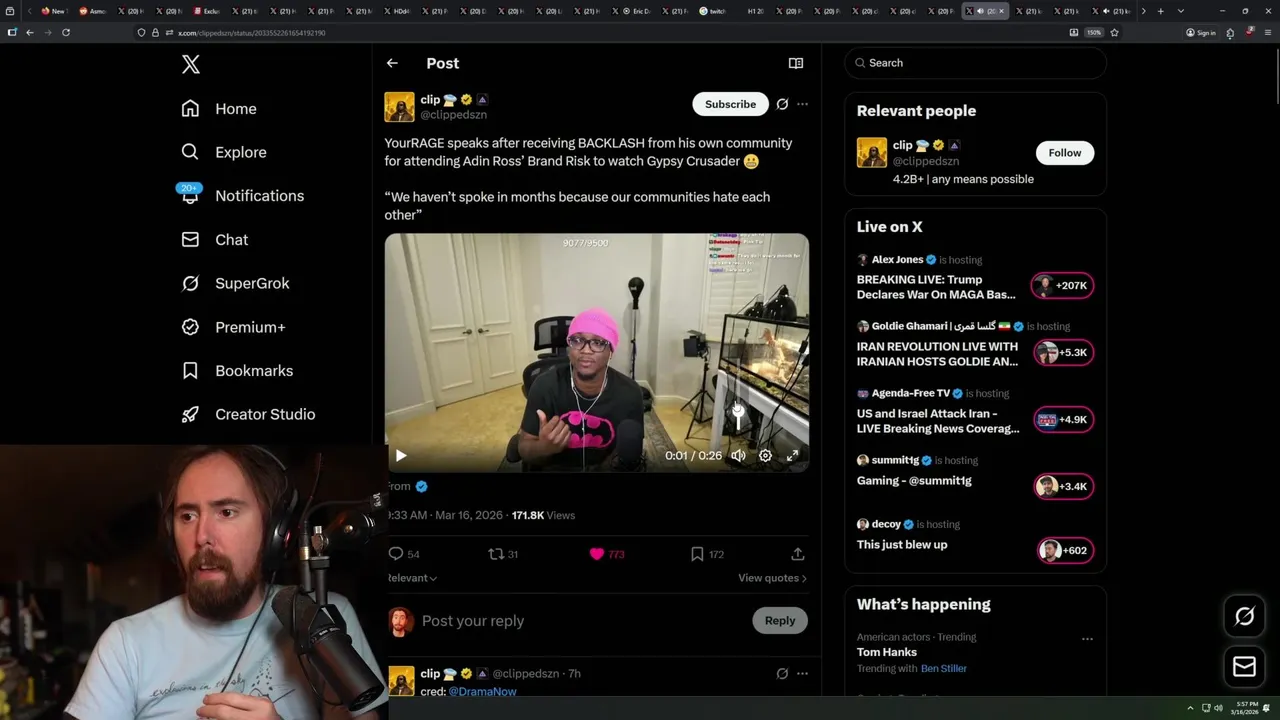Screen dimensions: 1280x720
Task: Click the browser zoom level 150% indicator
Action: point(1094,32)
